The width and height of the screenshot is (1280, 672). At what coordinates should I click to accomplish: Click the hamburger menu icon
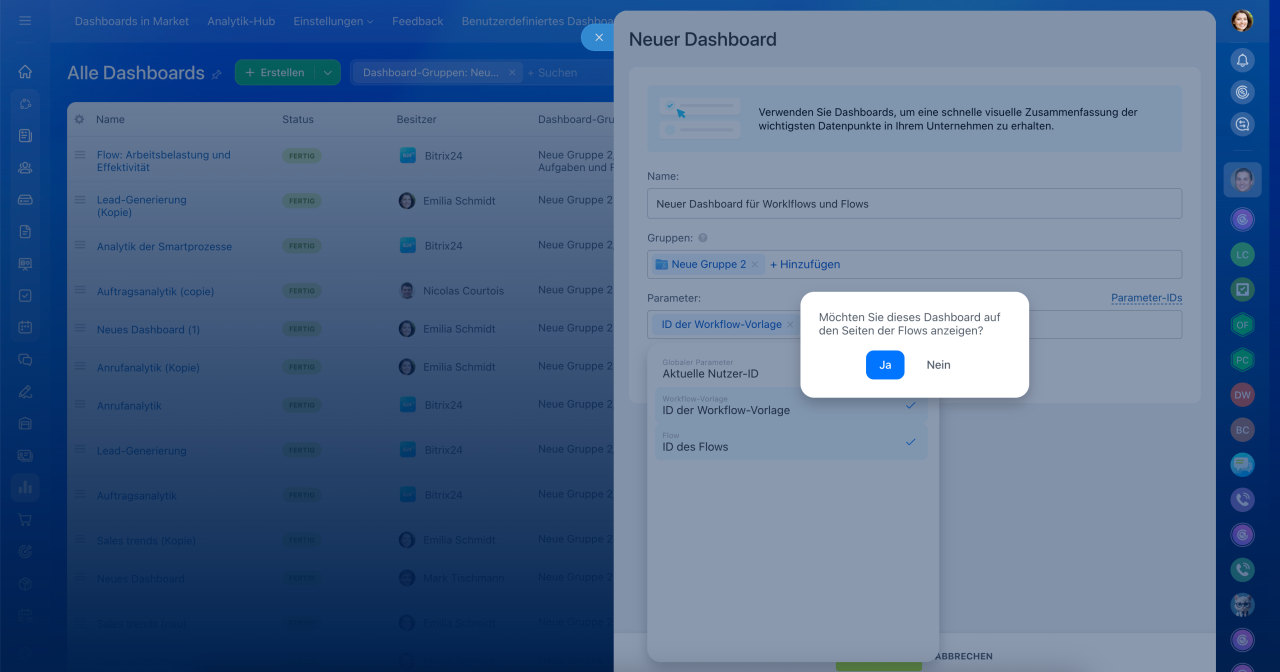coord(25,21)
